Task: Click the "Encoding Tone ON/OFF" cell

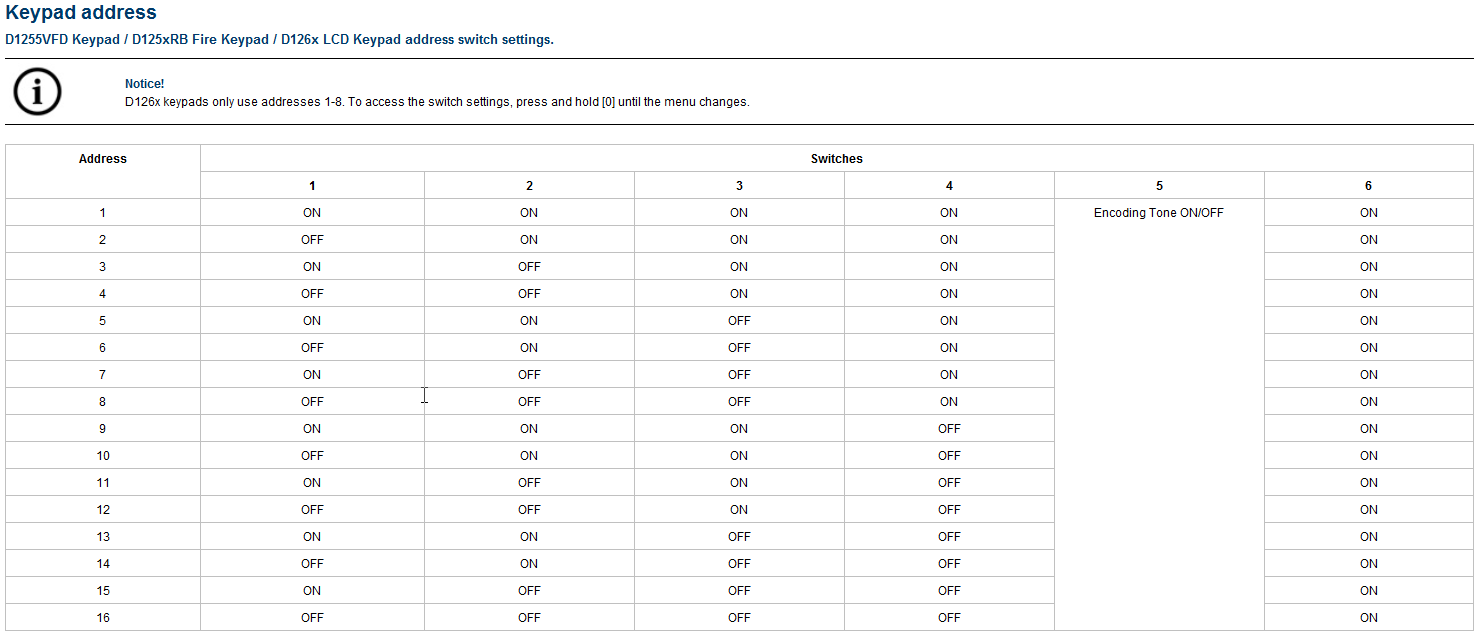Action: pyautogui.click(x=1158, y=213)
